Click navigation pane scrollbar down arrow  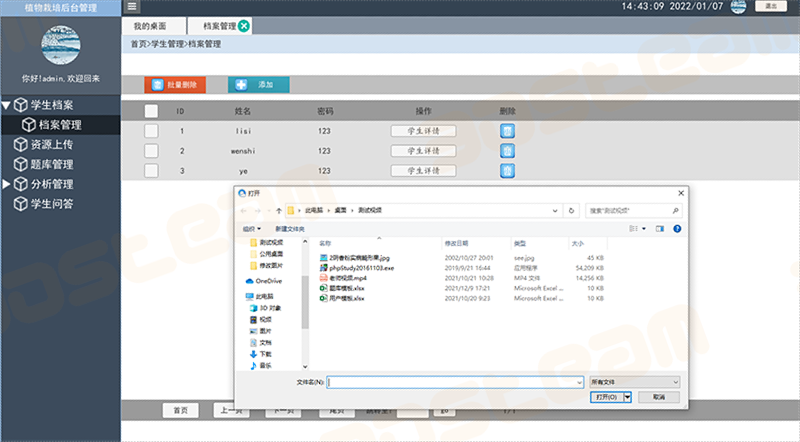(305, 366)
